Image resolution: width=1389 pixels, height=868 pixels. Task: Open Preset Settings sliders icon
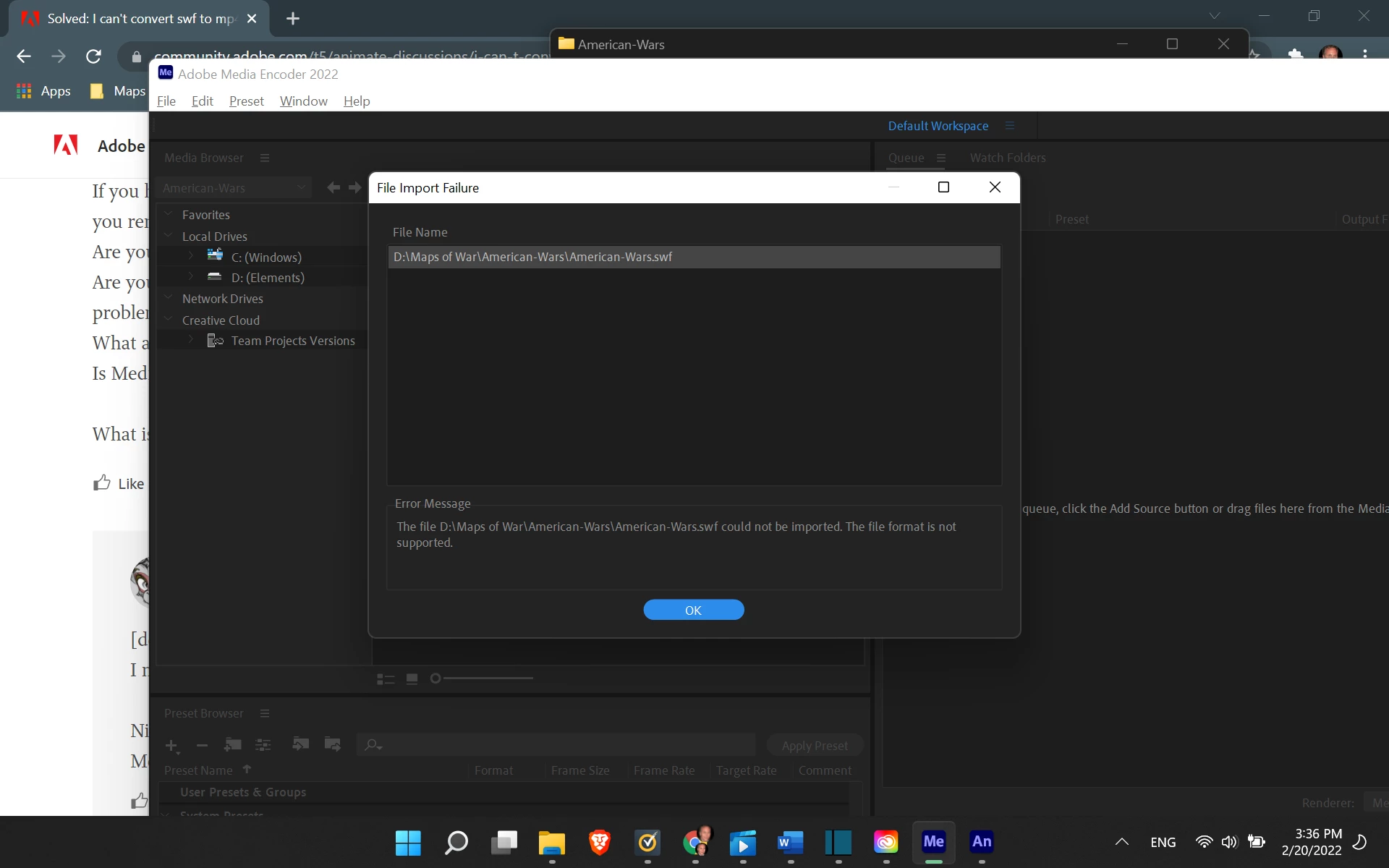pos(263,744)
